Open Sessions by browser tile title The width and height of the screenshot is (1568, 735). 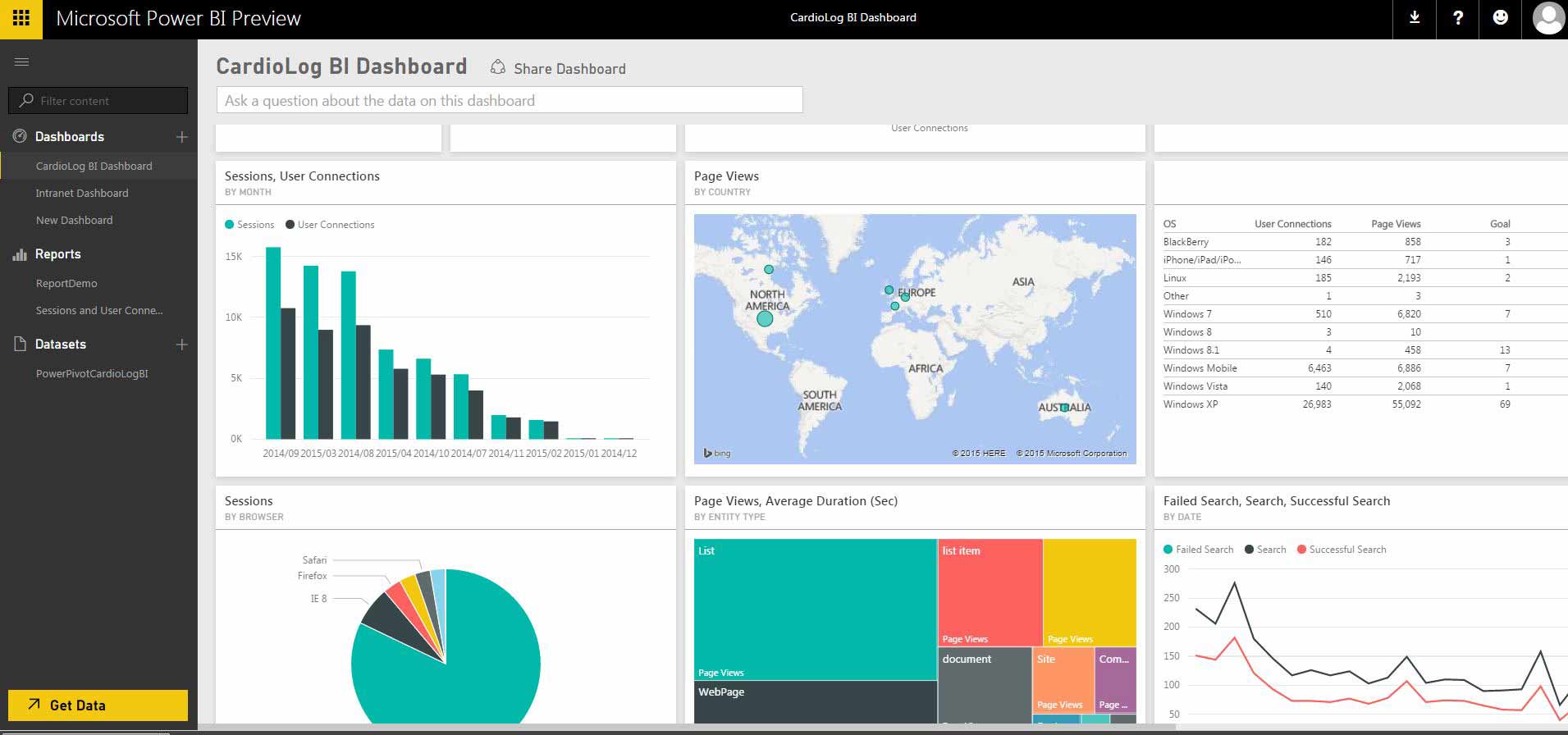tap(249, 501)
